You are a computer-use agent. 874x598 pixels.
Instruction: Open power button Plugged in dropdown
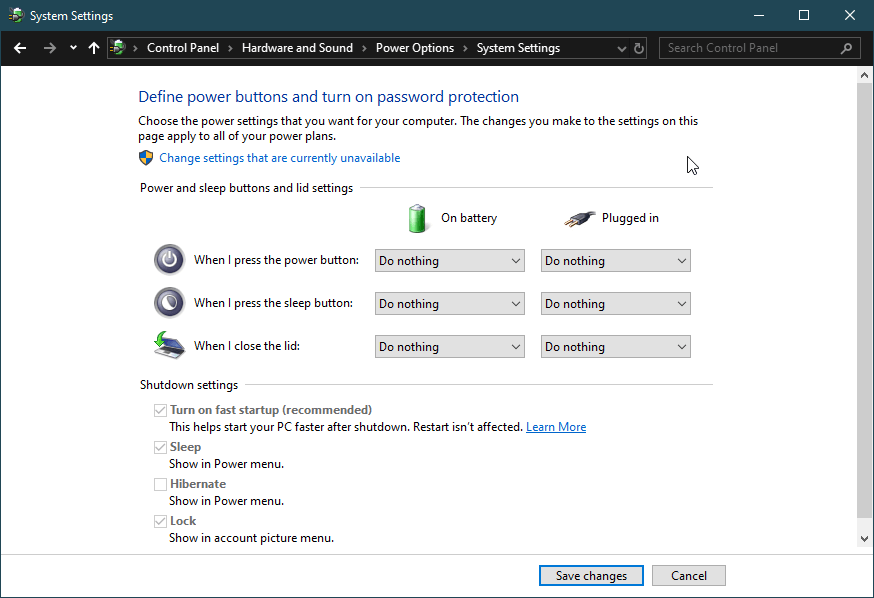pos(616,261)
